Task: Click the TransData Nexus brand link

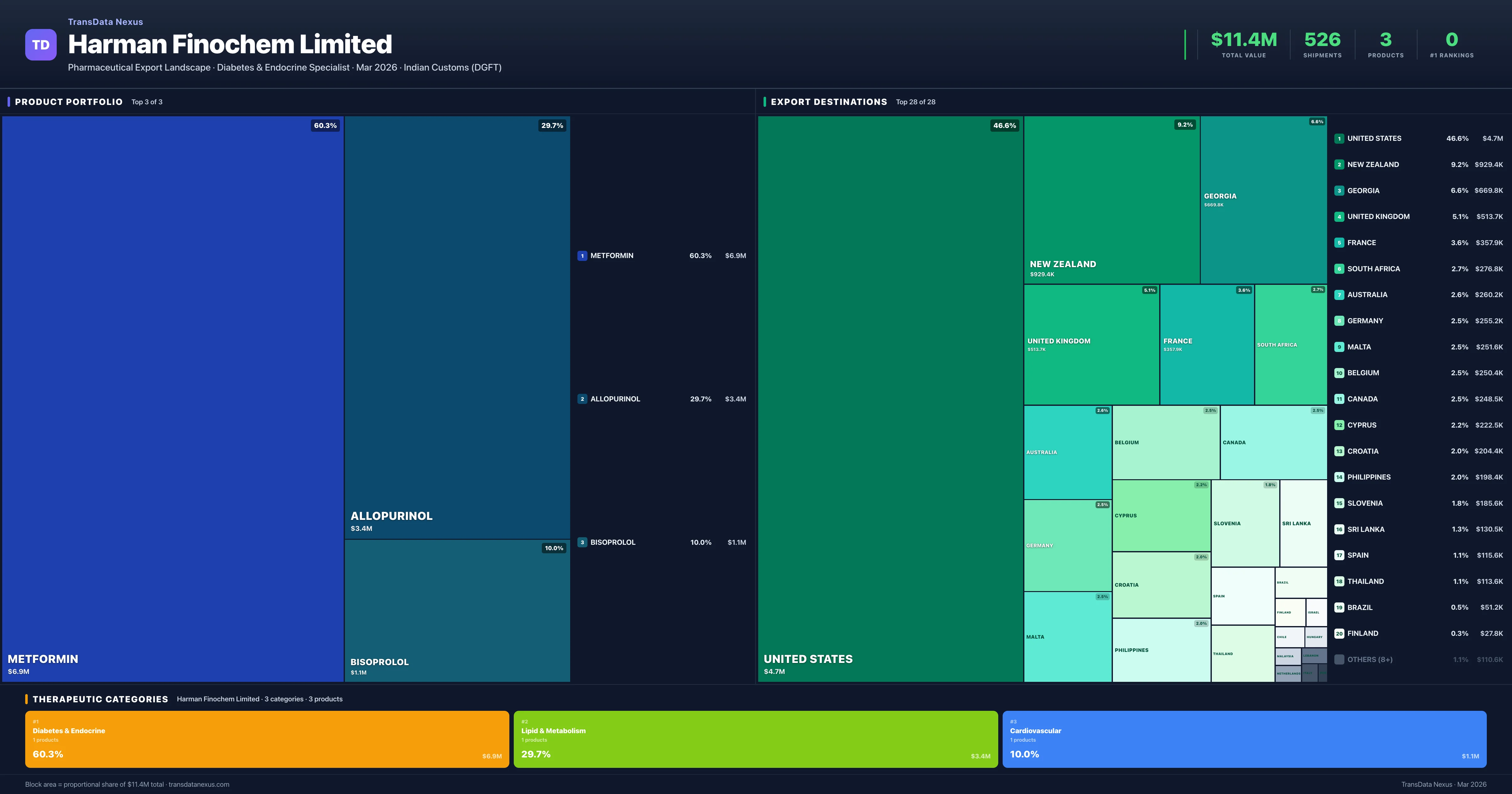Action: [105, 22]
